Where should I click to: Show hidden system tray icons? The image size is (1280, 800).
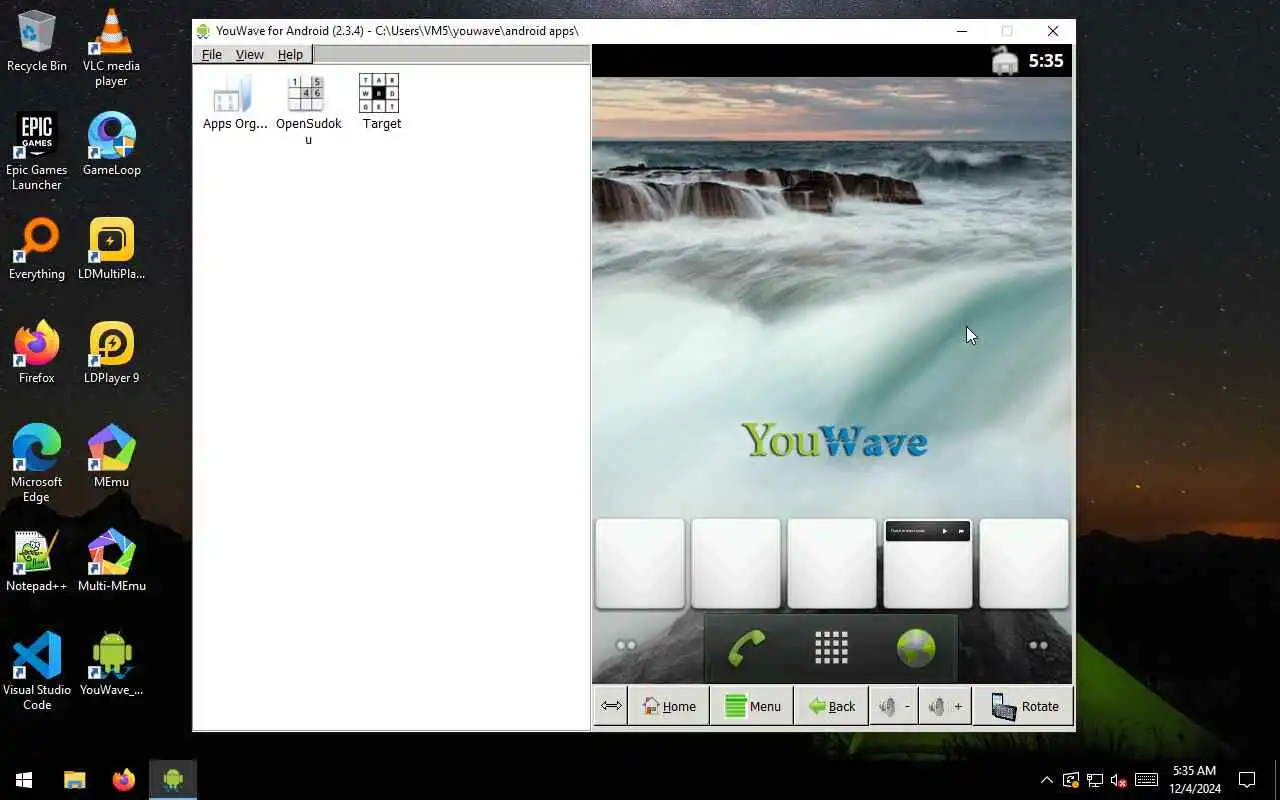1046,780
